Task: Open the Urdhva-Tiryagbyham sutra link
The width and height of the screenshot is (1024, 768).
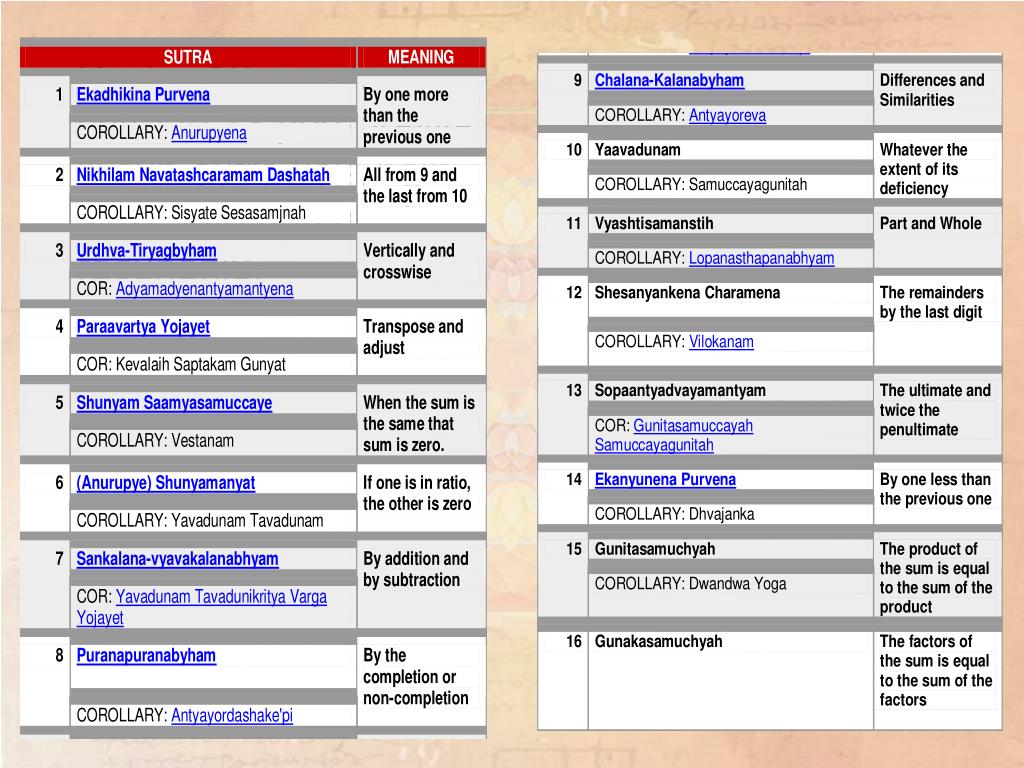Action: [146, 251]
